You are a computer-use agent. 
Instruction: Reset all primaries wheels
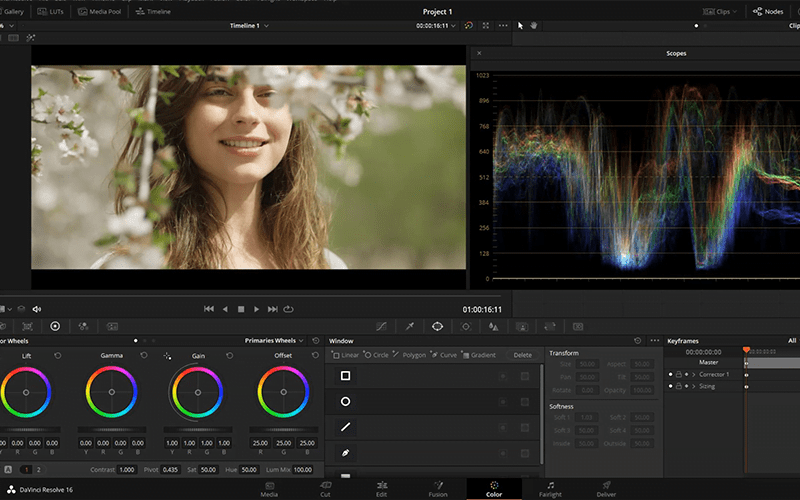tap(316, 341)
